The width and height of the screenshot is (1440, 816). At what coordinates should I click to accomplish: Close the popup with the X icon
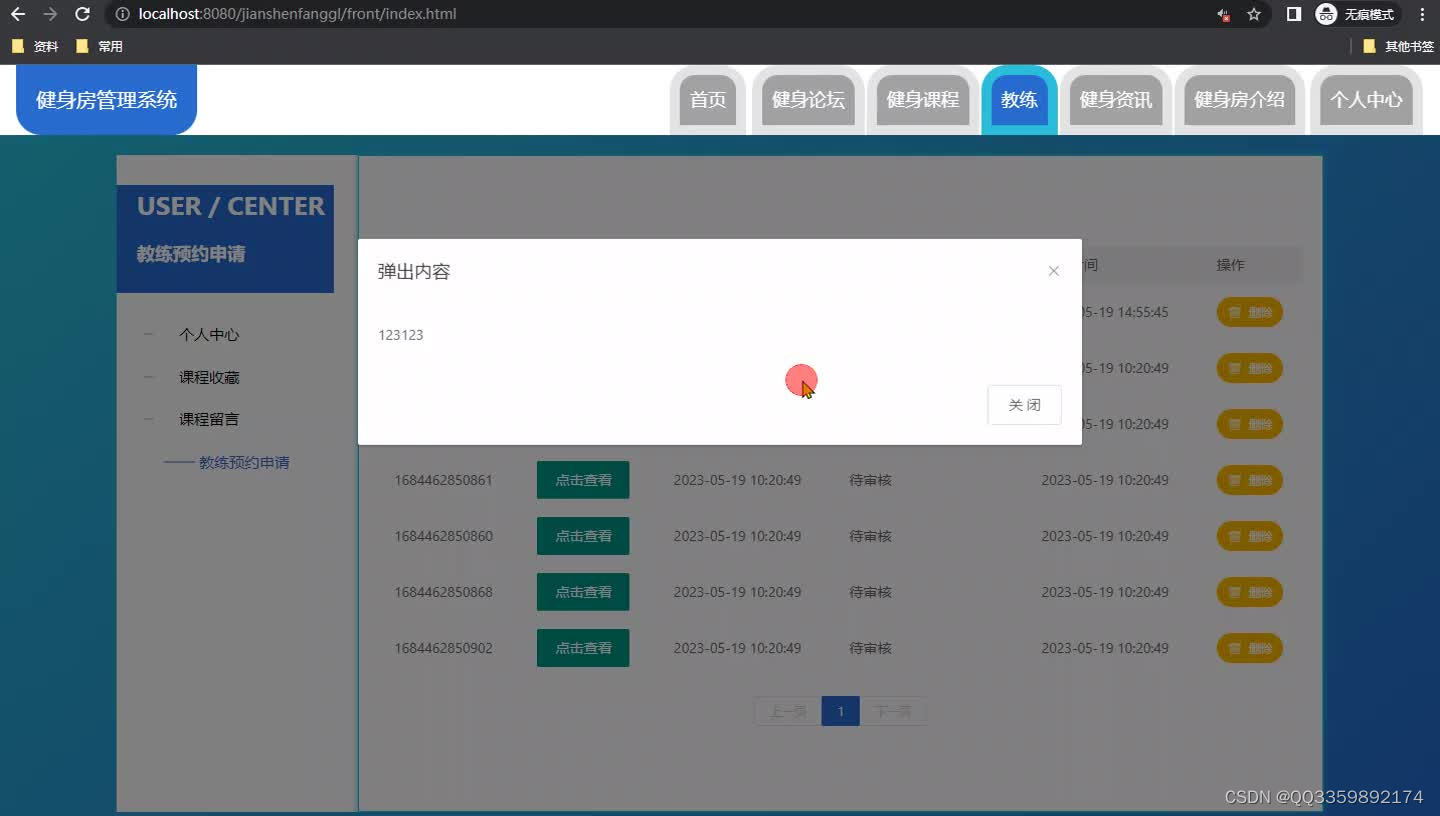coord(1053,271)
